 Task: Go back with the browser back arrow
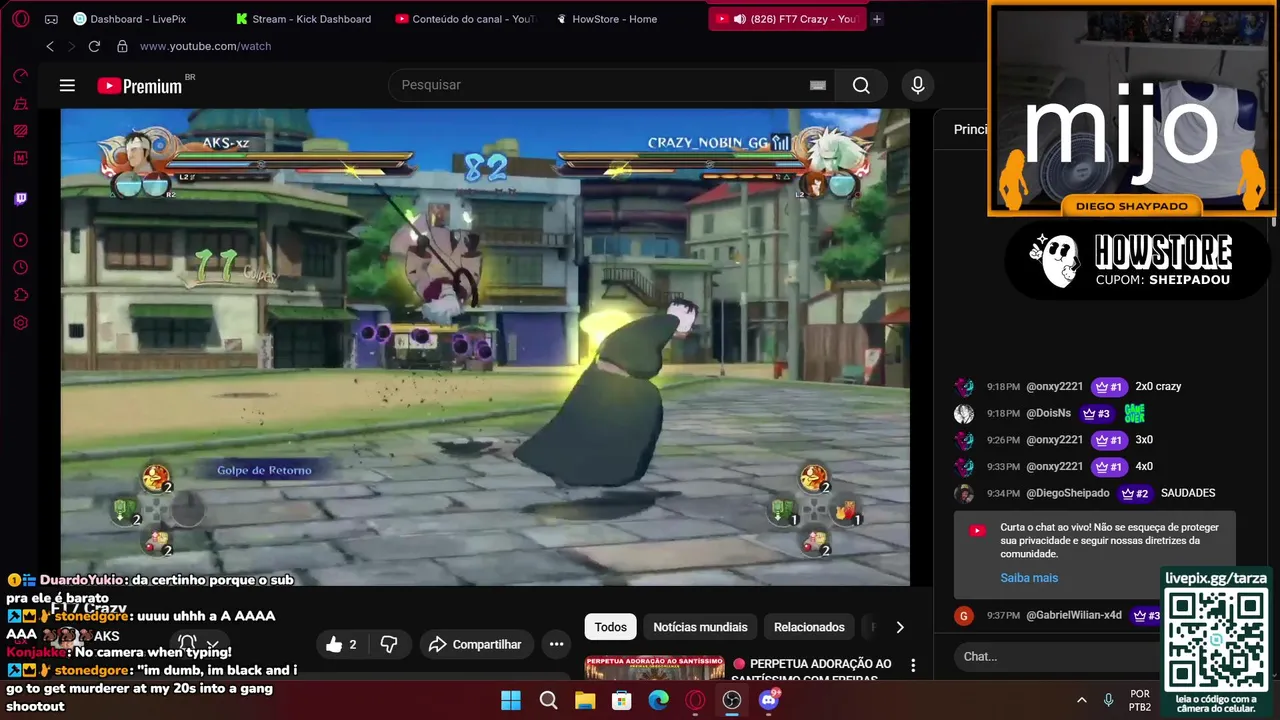tap(50, 46)
